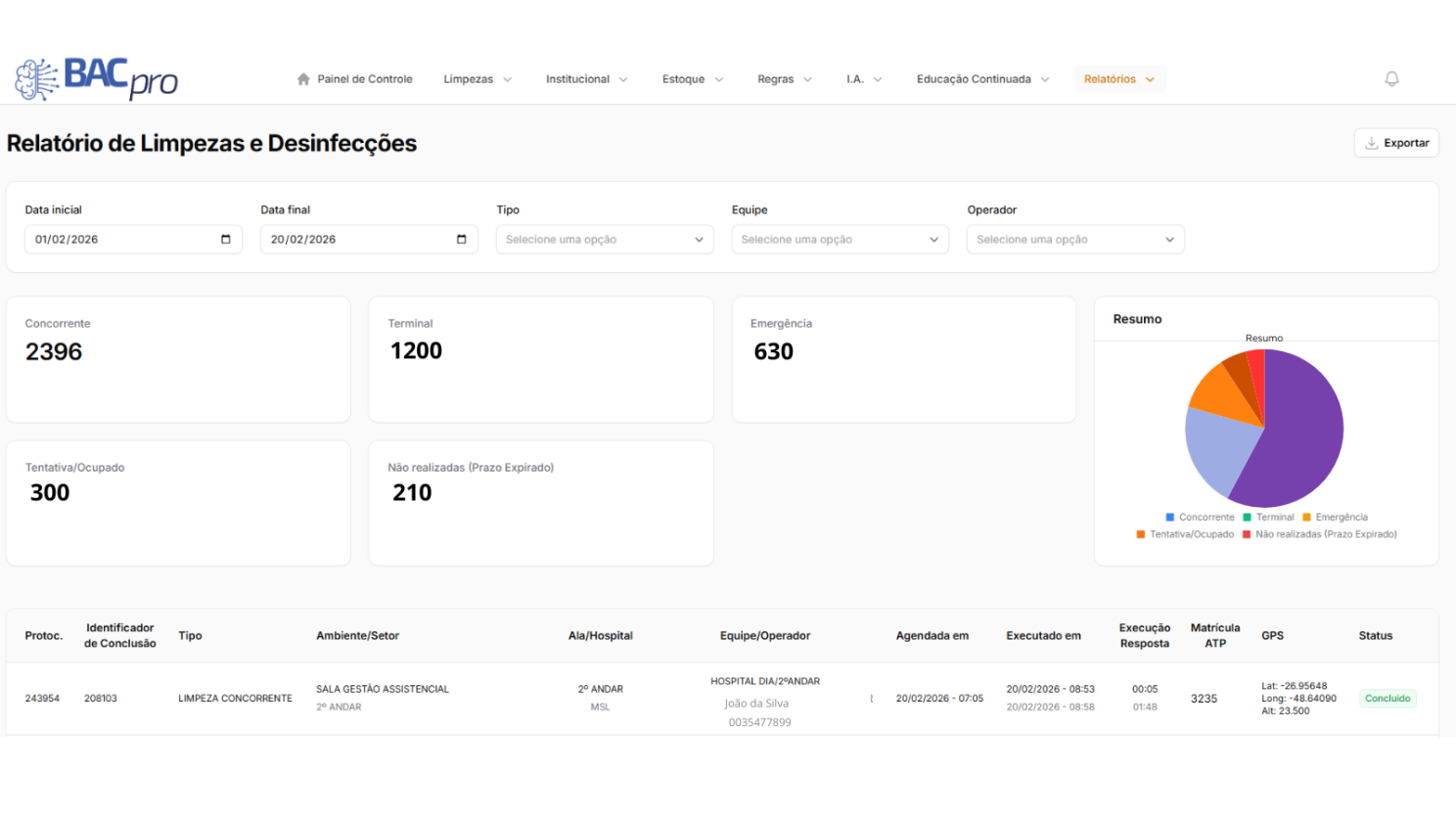Image resolution: width=1456 pixels, height=819 pixels.
Task: Open Painel de Controle
Action: click(354, 79)
